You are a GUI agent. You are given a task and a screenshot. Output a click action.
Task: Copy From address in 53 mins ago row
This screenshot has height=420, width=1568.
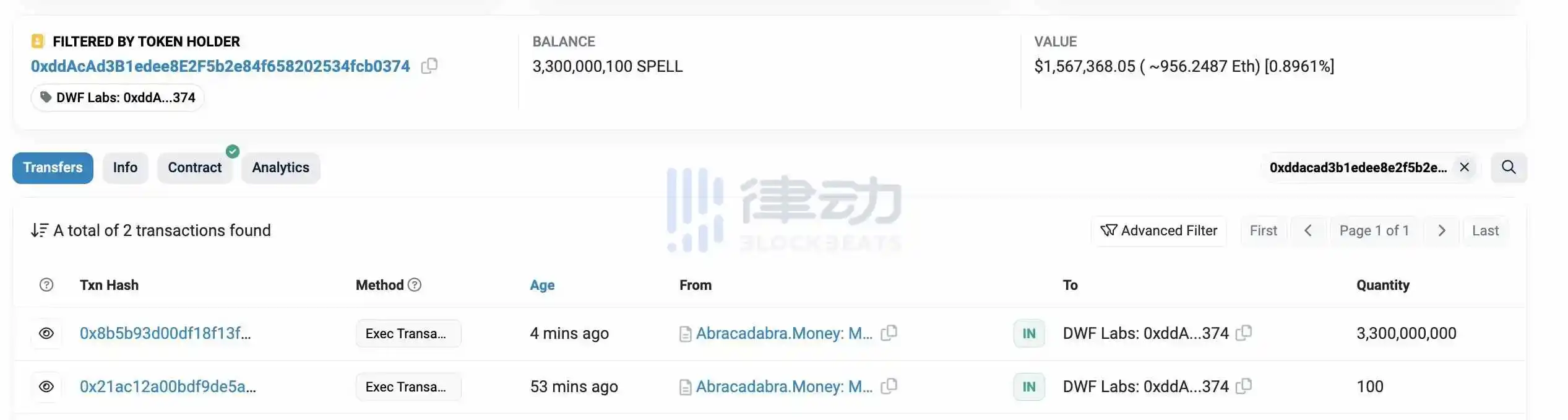889,387
